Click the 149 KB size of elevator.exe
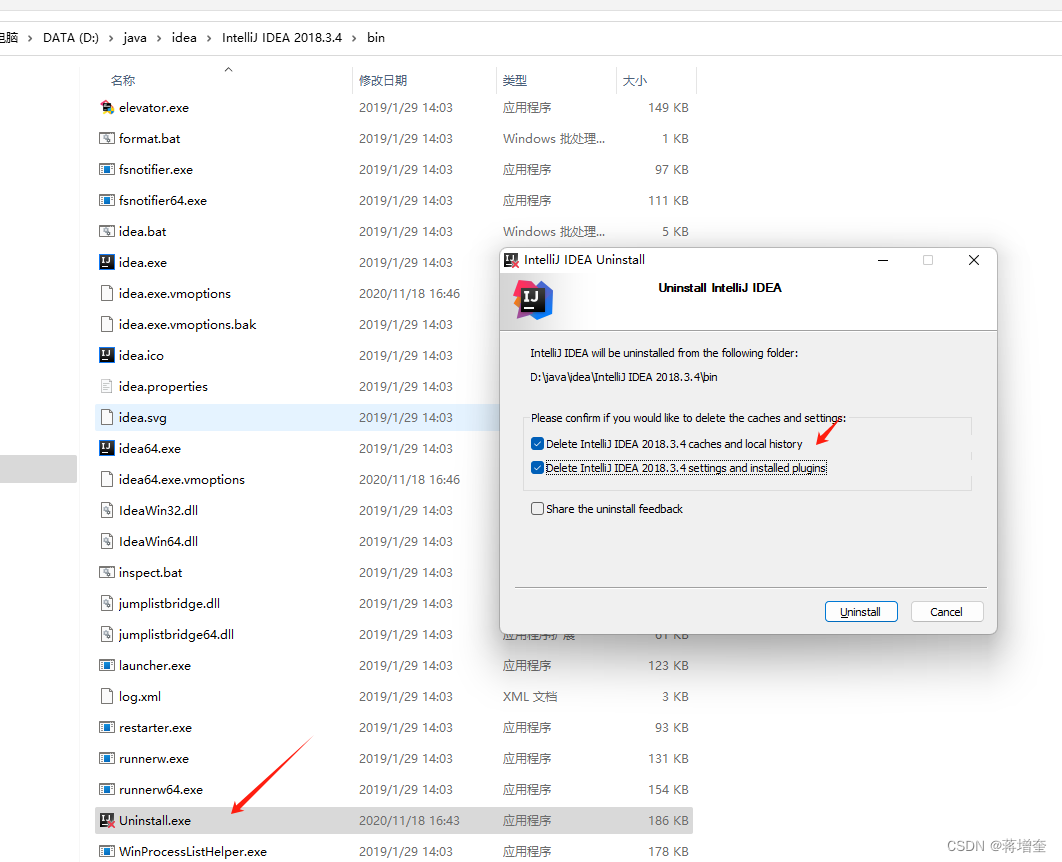 668,108
